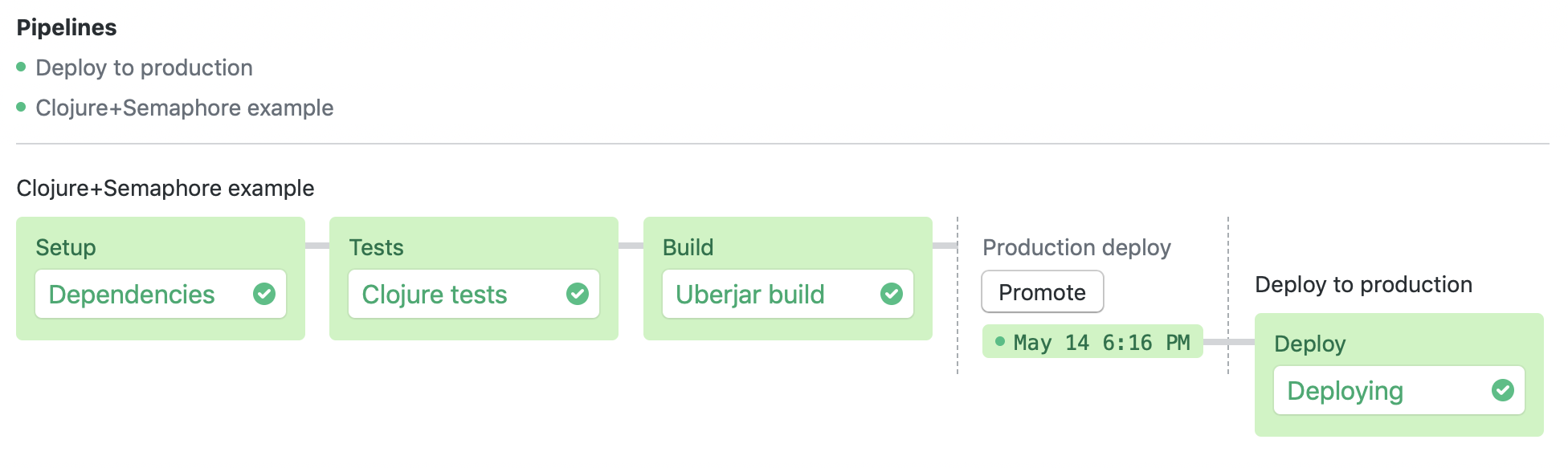Select the Setup block header
This screenshot has width=1568, height=468.
click(66, 247)
